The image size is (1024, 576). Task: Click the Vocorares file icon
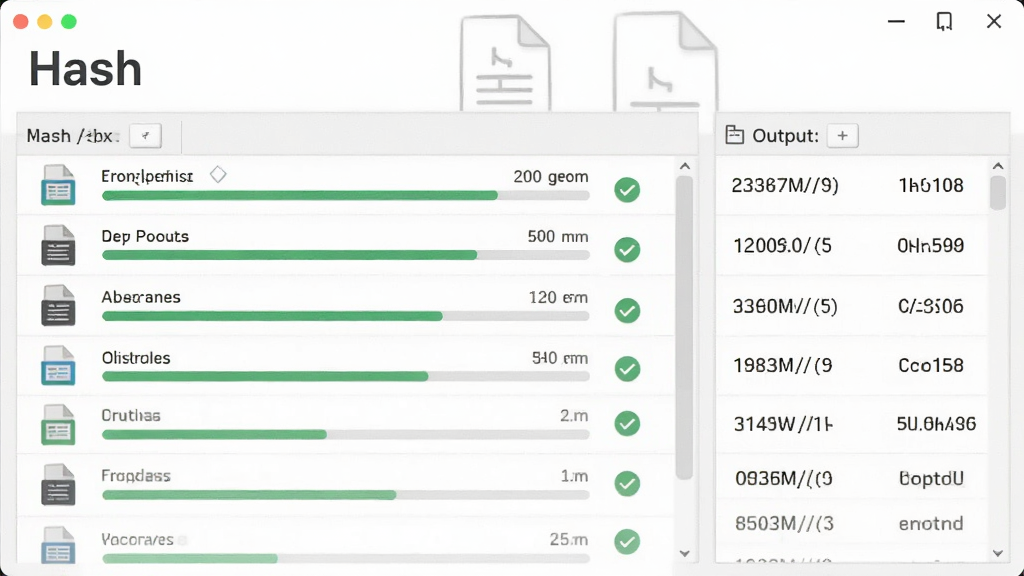tap(58, 545)
